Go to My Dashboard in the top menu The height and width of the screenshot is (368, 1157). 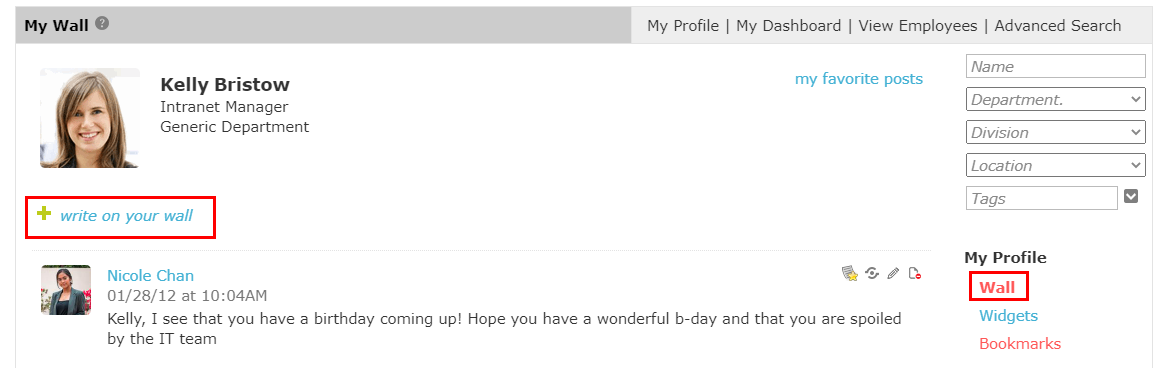788,26
